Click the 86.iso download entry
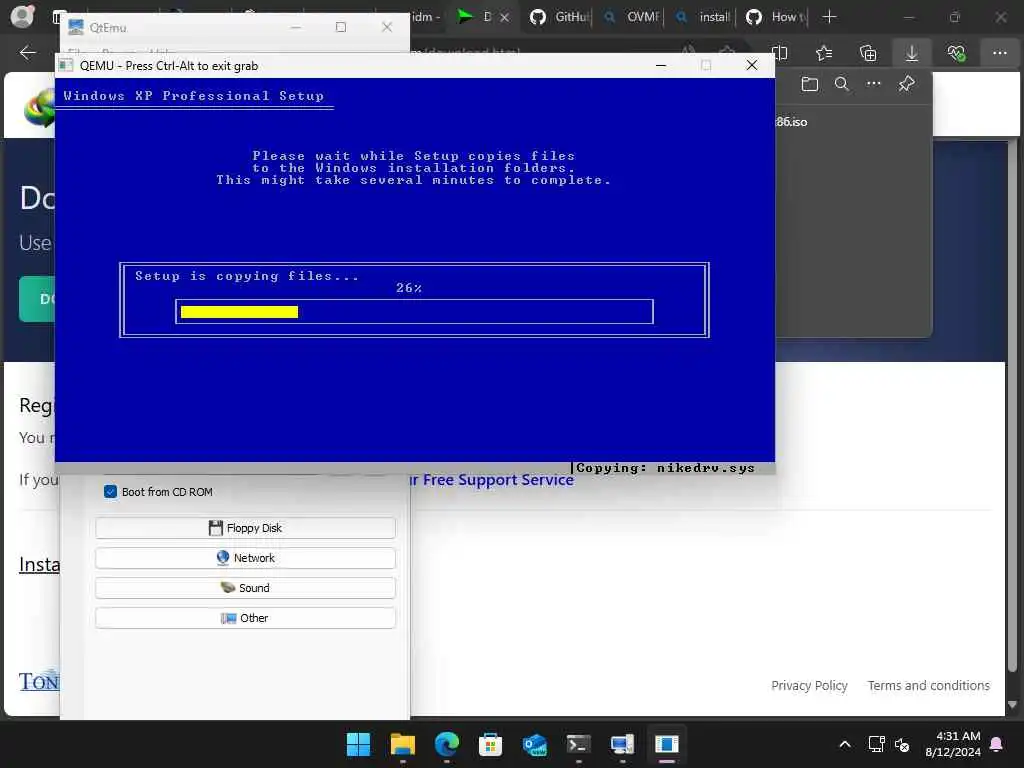The image size is (1024, 768). coord(791,122)
